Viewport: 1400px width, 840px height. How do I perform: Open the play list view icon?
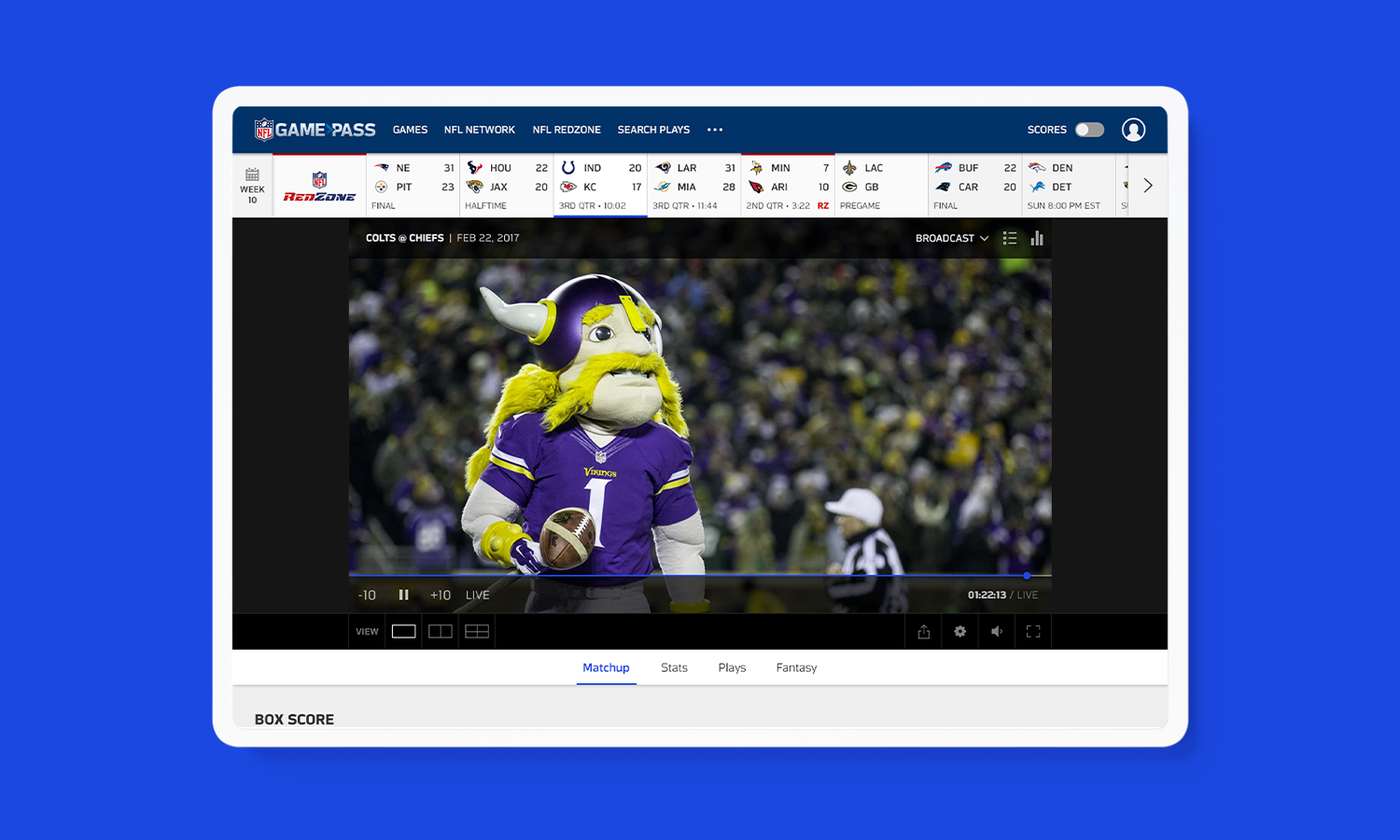(x=1009, y=239)
